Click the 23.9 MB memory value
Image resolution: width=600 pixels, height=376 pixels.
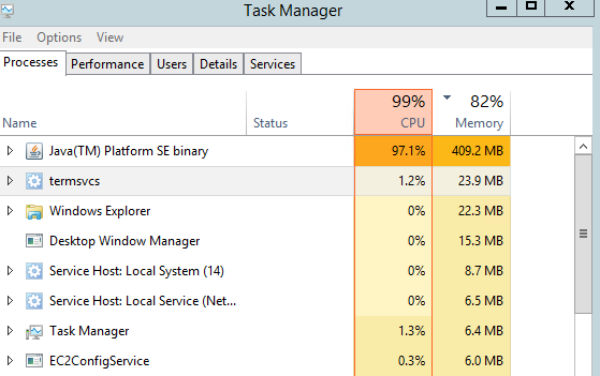[481, 181]
